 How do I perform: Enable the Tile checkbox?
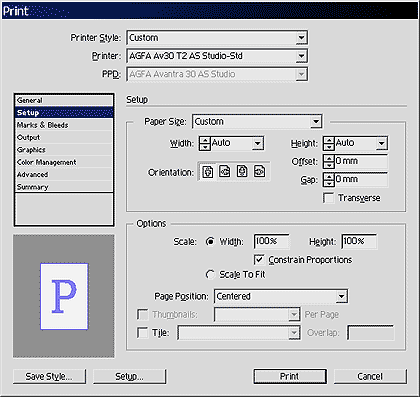(x=143, y=333)
